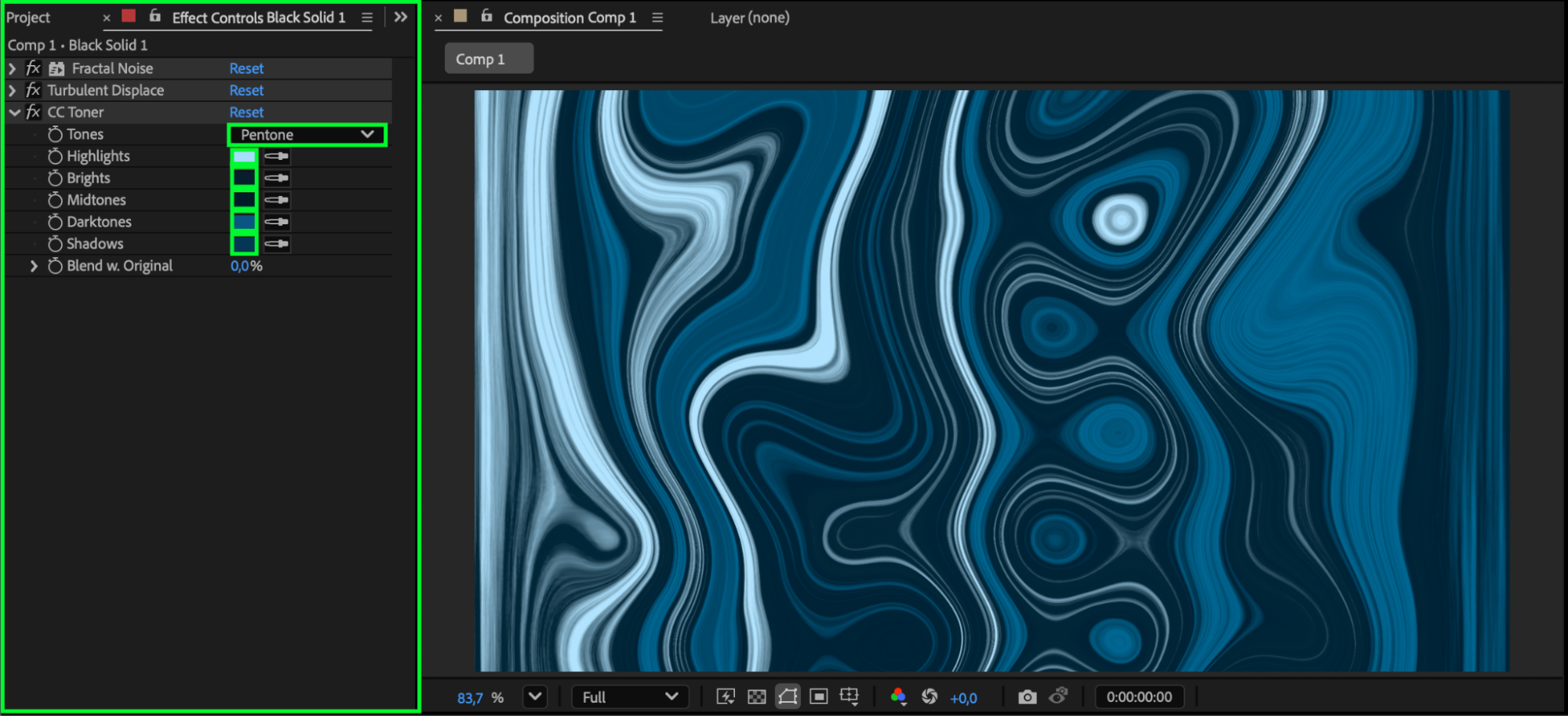Image resolution: width=1568 pixels, height=716 pixels.
Task: Expand the Blend w. Original property
Action: click(34, 266)
